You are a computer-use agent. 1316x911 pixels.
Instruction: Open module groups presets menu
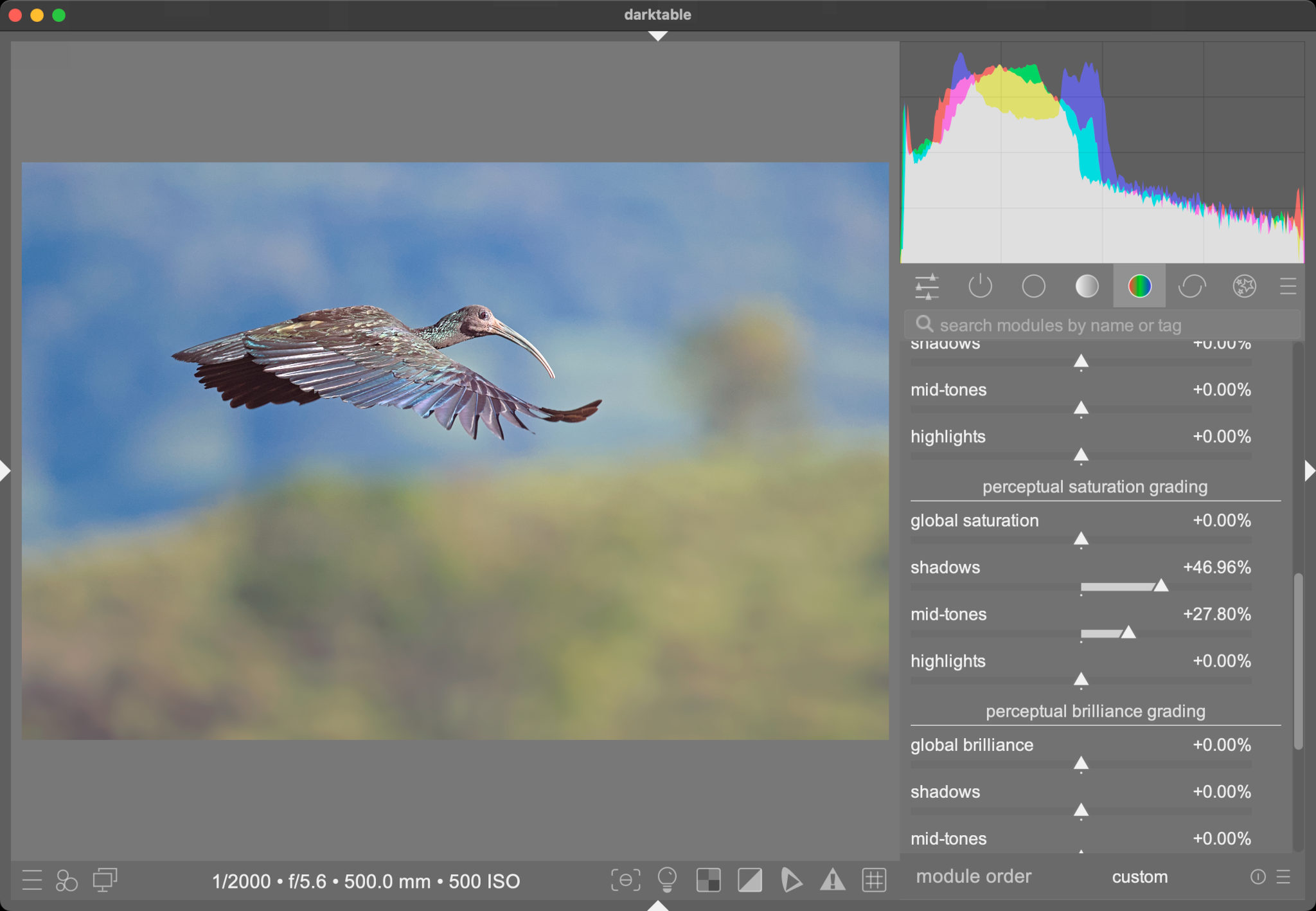[1288, 286]
